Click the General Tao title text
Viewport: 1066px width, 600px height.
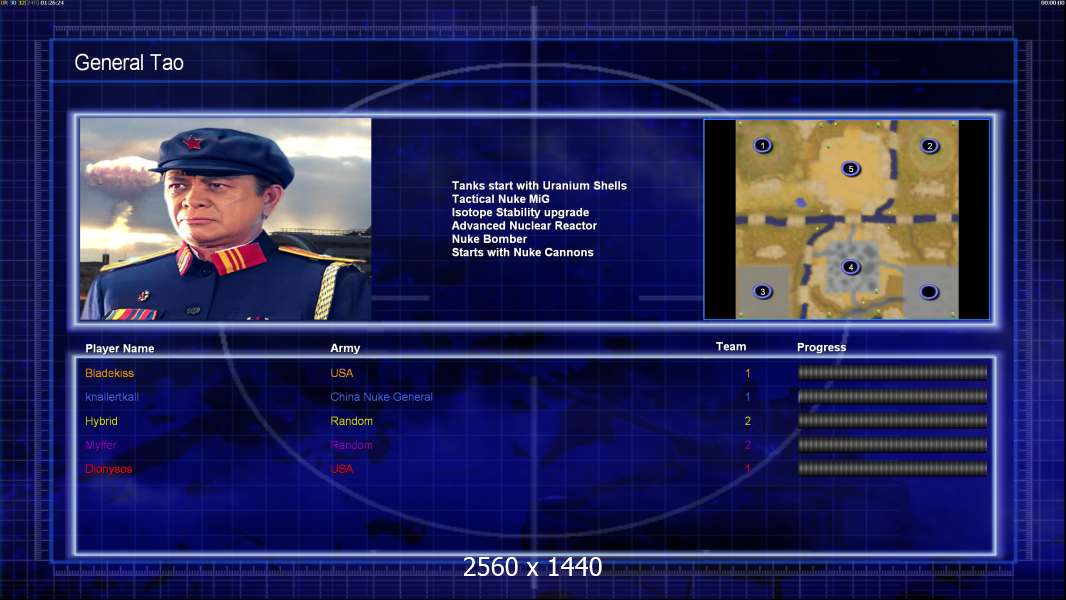coord(129,63)
